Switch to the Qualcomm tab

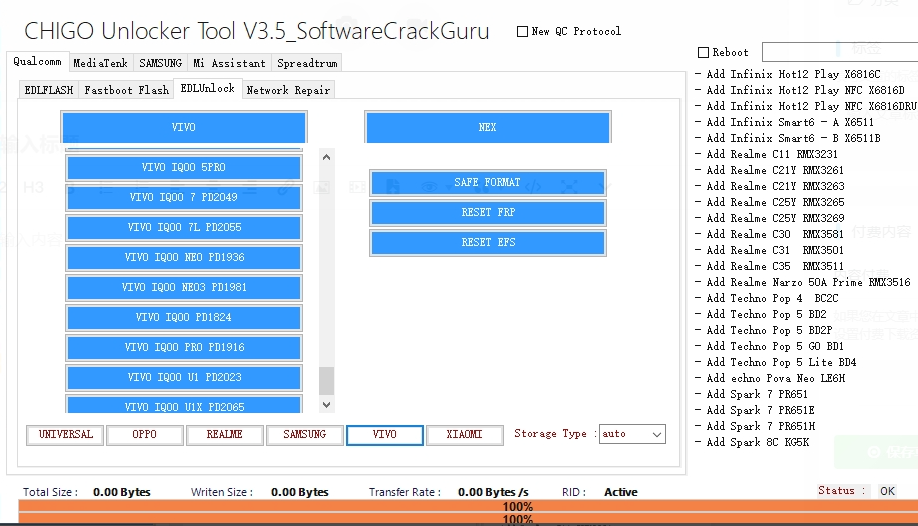click(37, 62)
